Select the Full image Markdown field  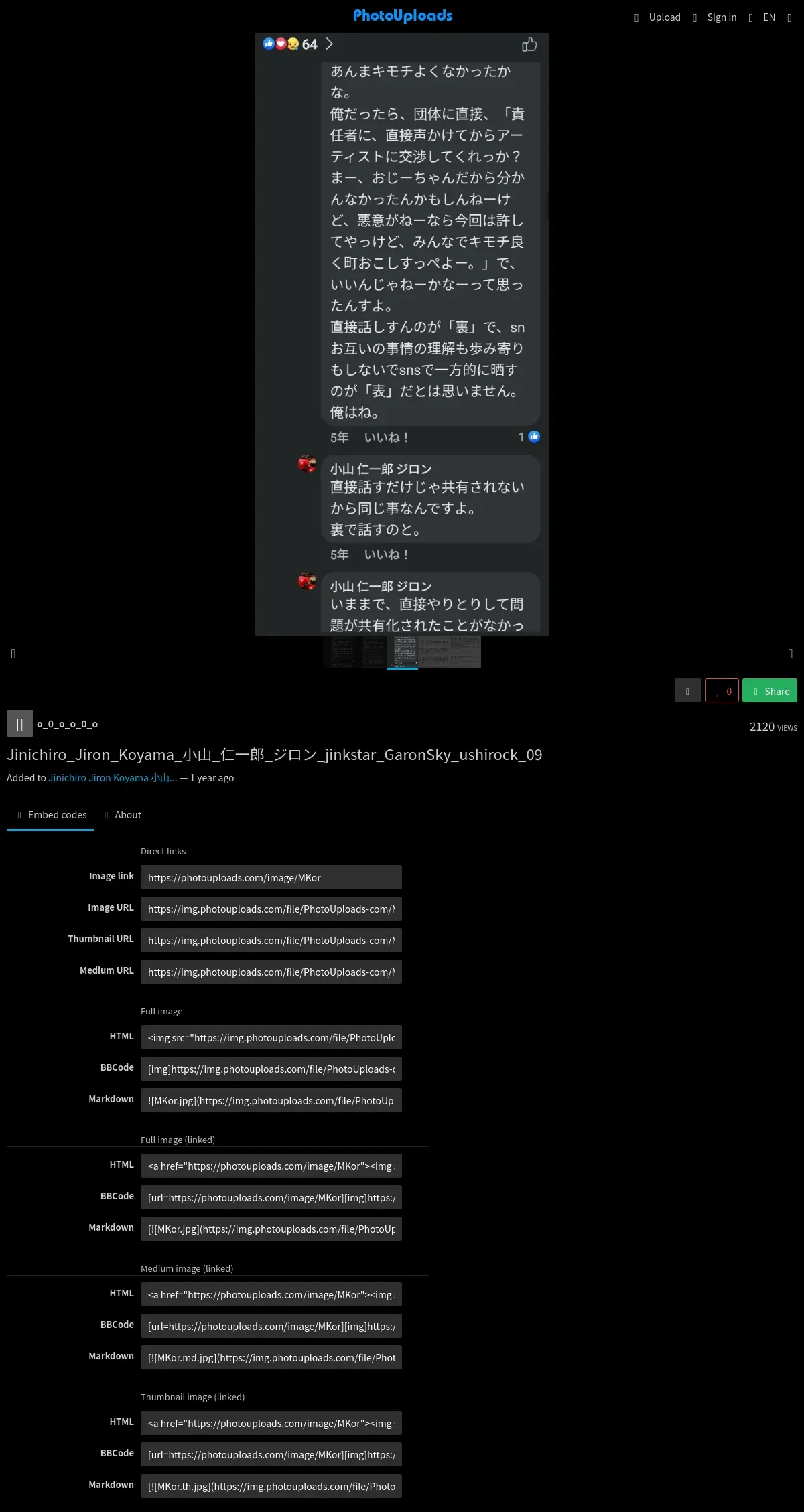coord(271,1100)
